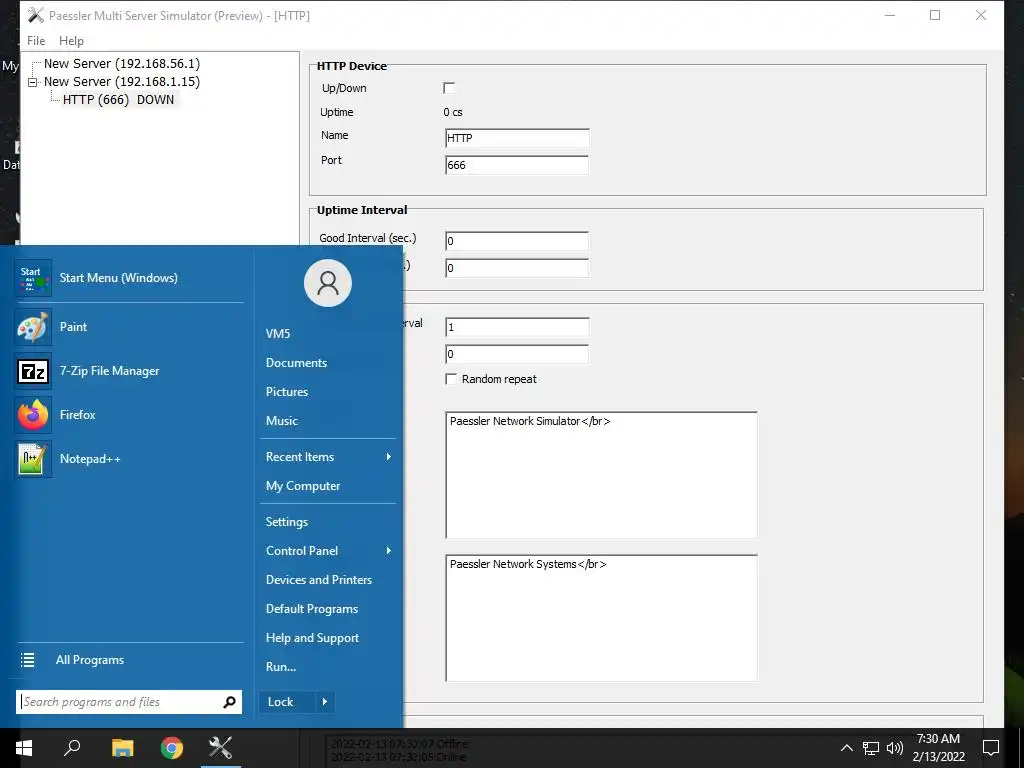The width and height of the screenshot is (1024, 768).
Task: Launch Firefox from start menu list
Action: click(x=33, y=415)
